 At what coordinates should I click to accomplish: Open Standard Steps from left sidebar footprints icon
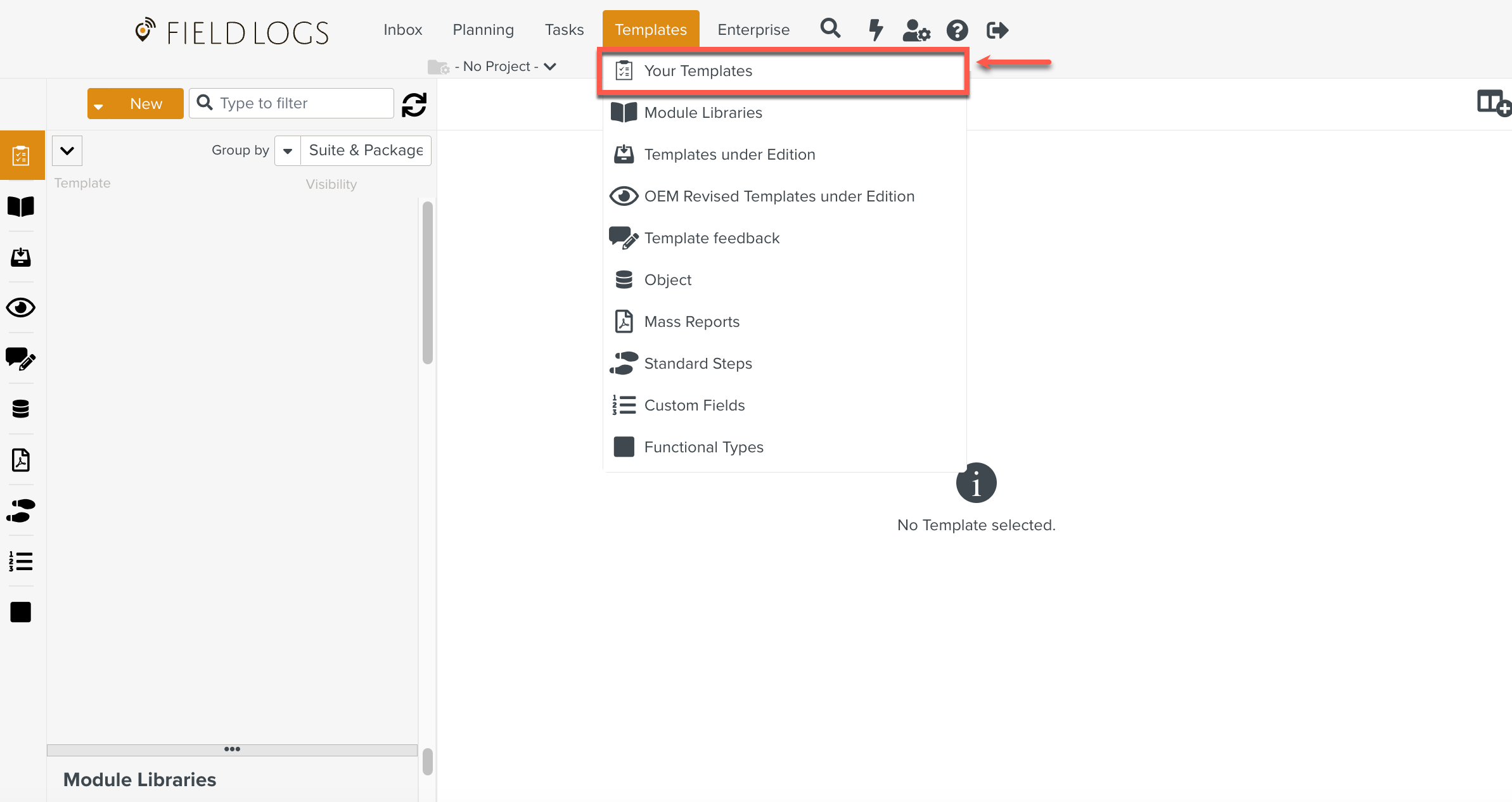click(x=21, y=511)
